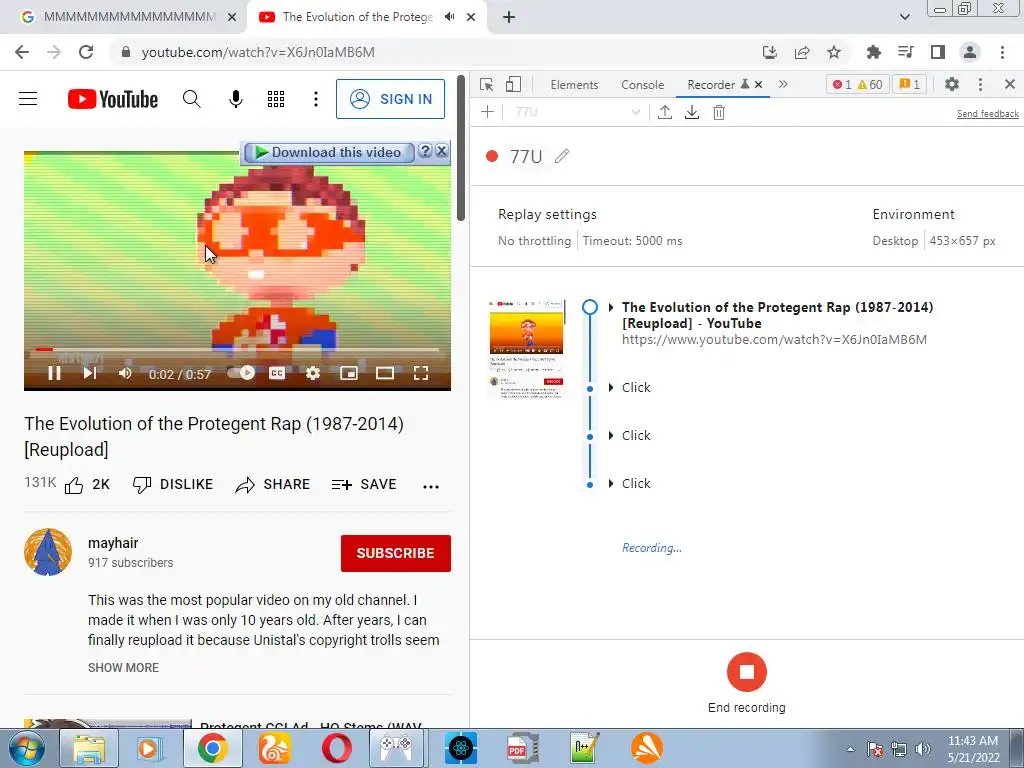Expand the Protegent Rap navigation step
Image resolution: width=1024 pixels, height=768 pixels.
[x=611, y=307]
